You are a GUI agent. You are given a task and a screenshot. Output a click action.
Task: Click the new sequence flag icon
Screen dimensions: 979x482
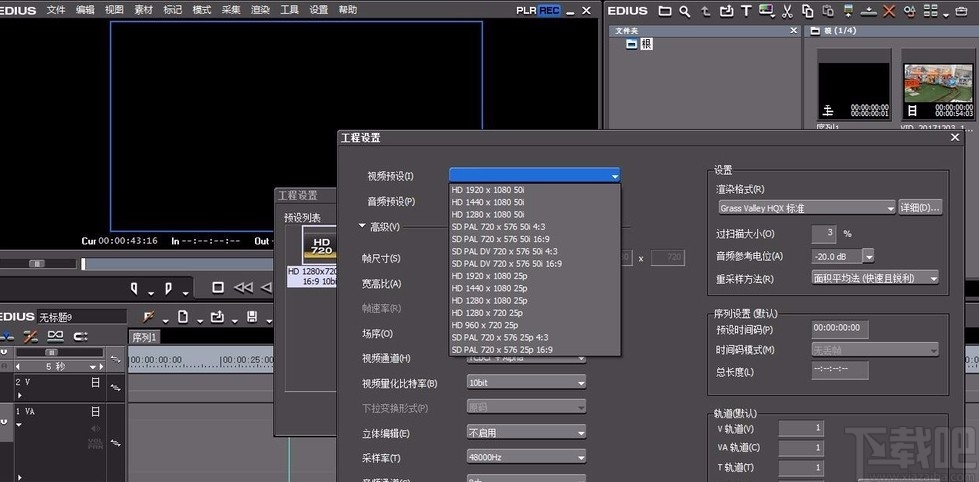[149, 317]
